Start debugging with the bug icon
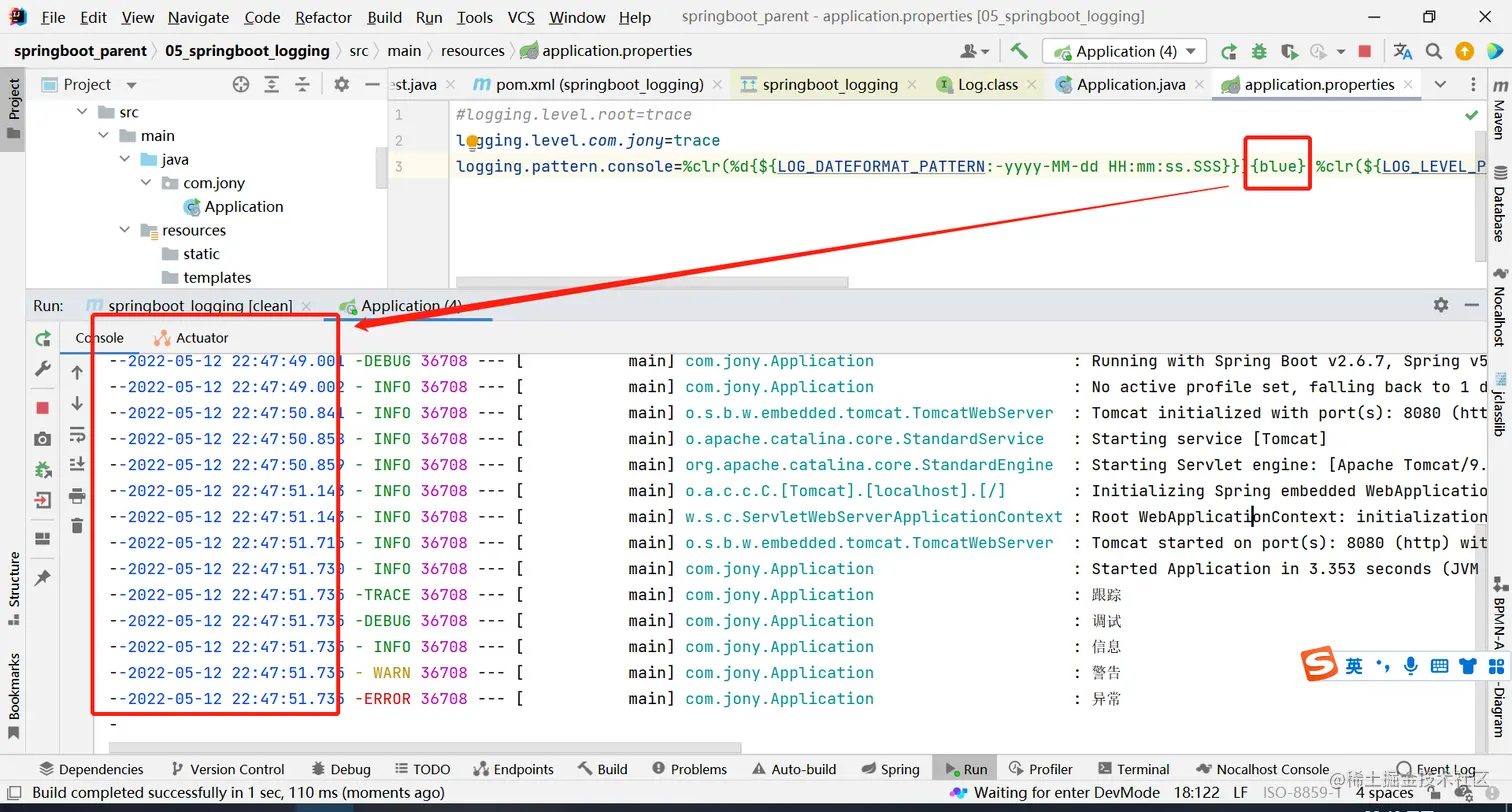 1259,51
